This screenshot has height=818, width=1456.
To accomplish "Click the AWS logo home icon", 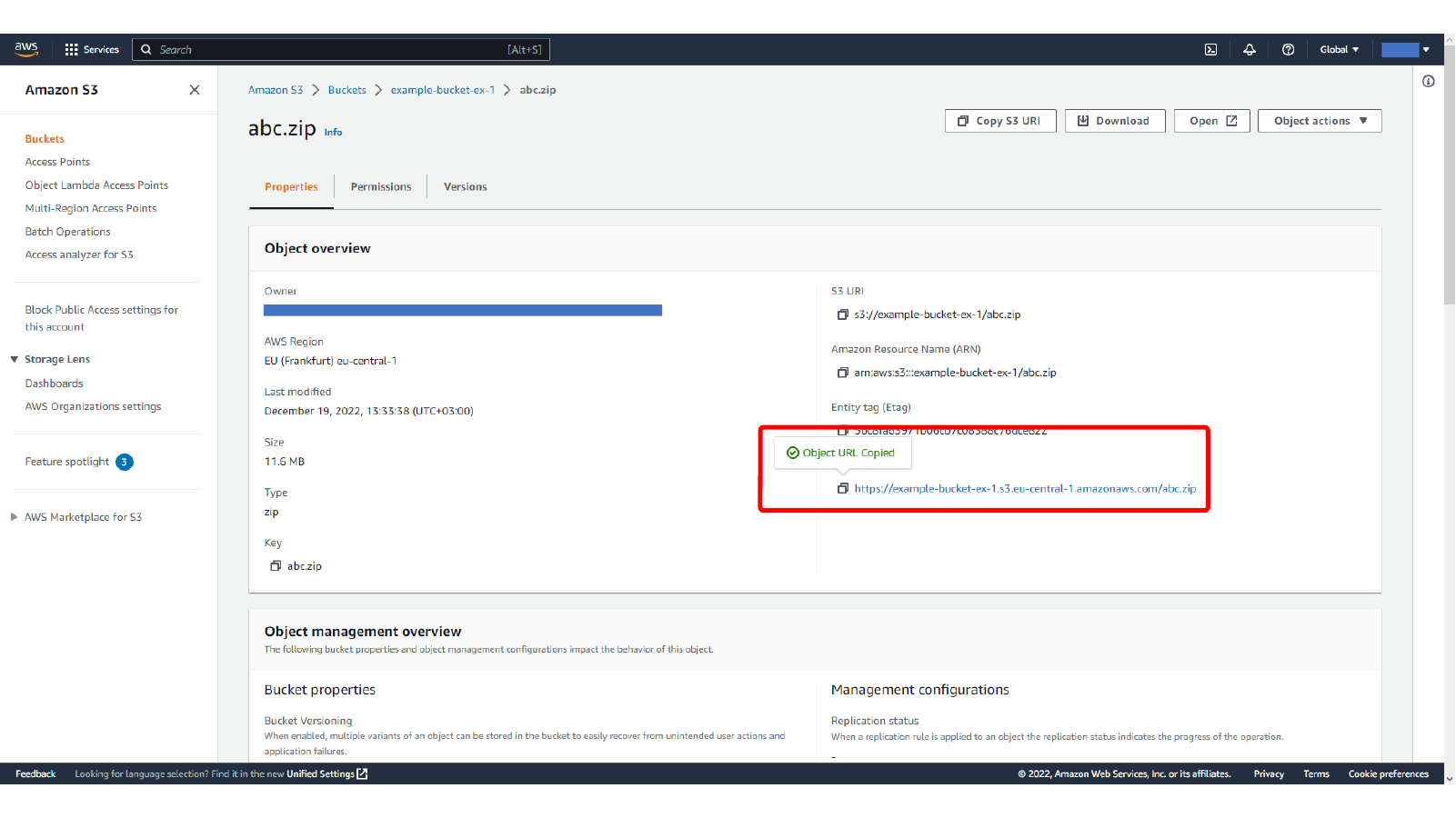I will click(26, 49).
